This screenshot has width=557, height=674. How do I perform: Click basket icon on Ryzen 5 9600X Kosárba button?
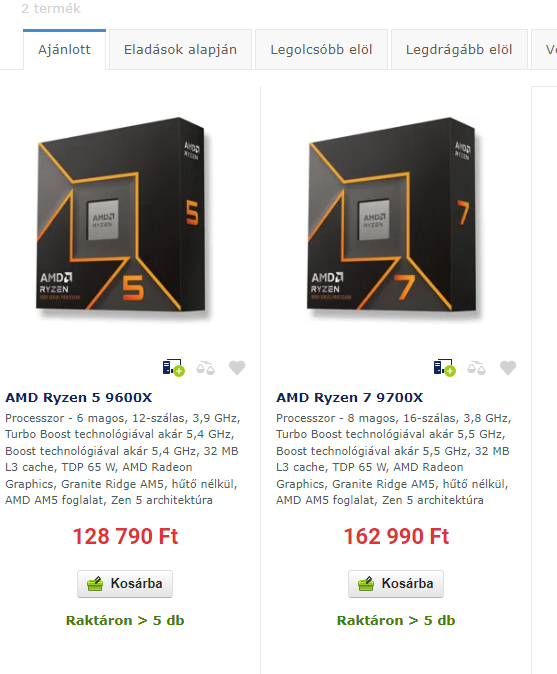95,584
